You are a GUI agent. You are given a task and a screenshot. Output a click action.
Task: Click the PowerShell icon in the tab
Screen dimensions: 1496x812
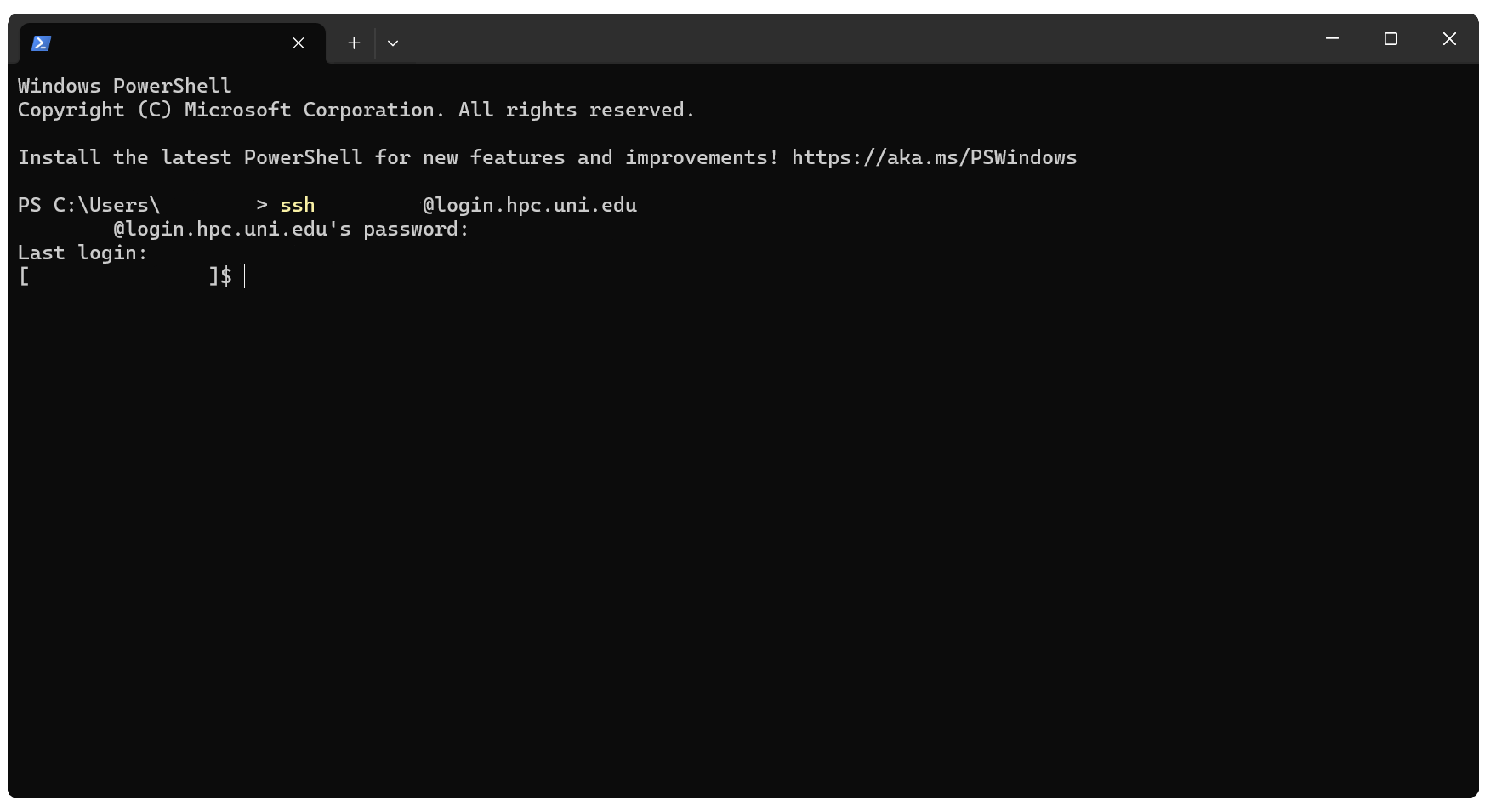point(41,43)
